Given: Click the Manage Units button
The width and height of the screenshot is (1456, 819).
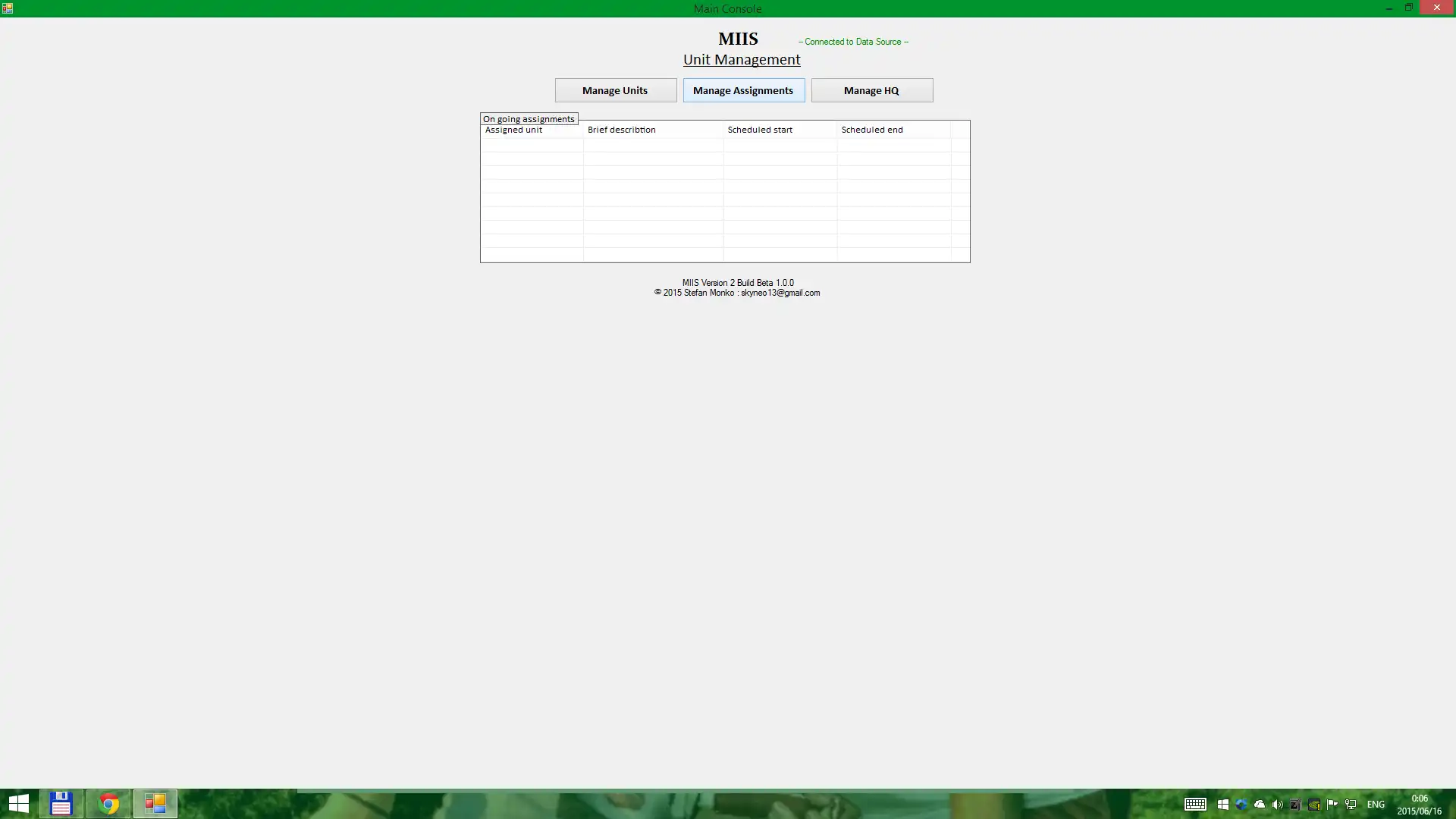Looking at the screenshot, I should (615, 90).
